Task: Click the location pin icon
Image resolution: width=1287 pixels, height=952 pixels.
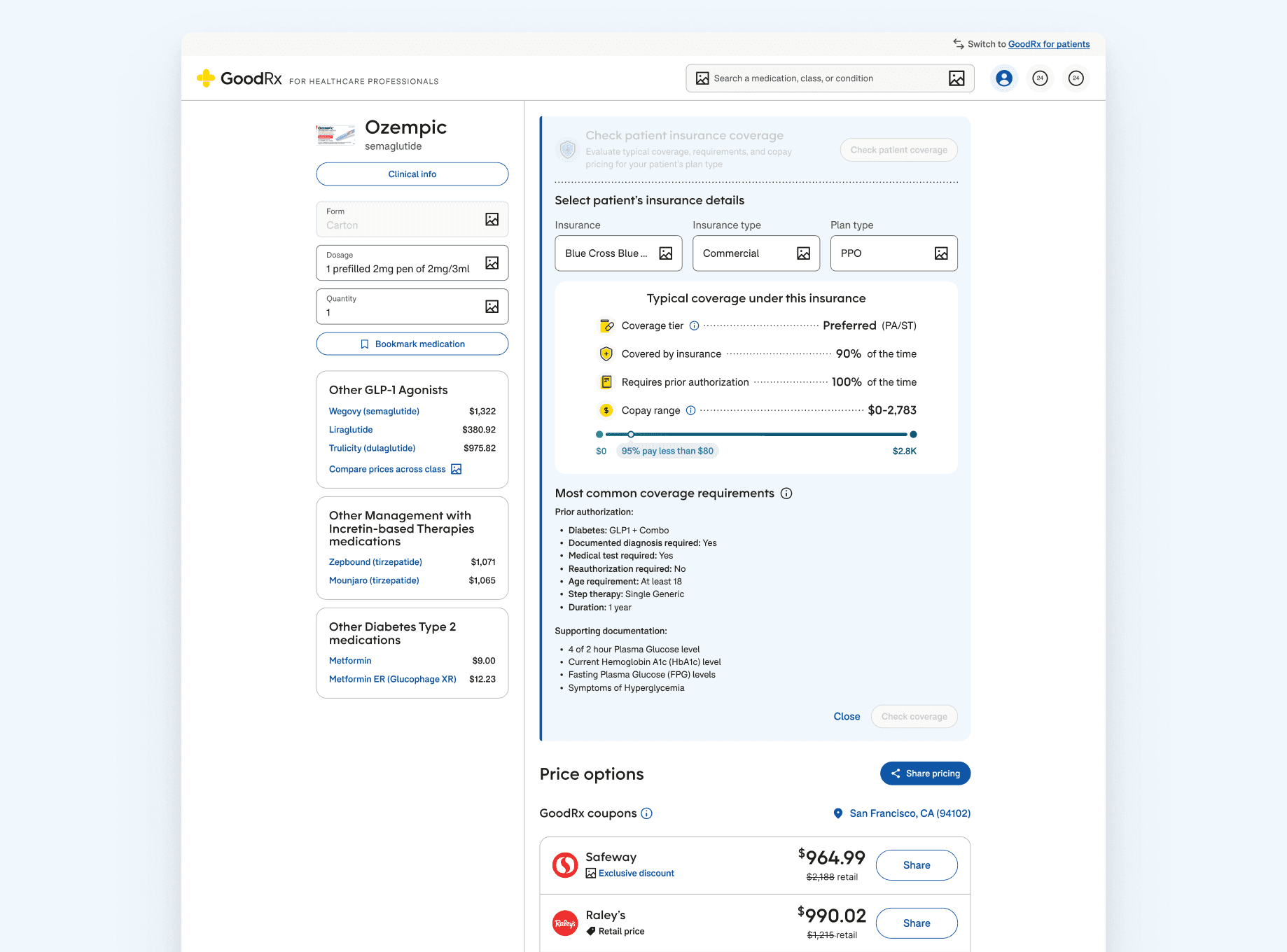Action: point(838,813)
